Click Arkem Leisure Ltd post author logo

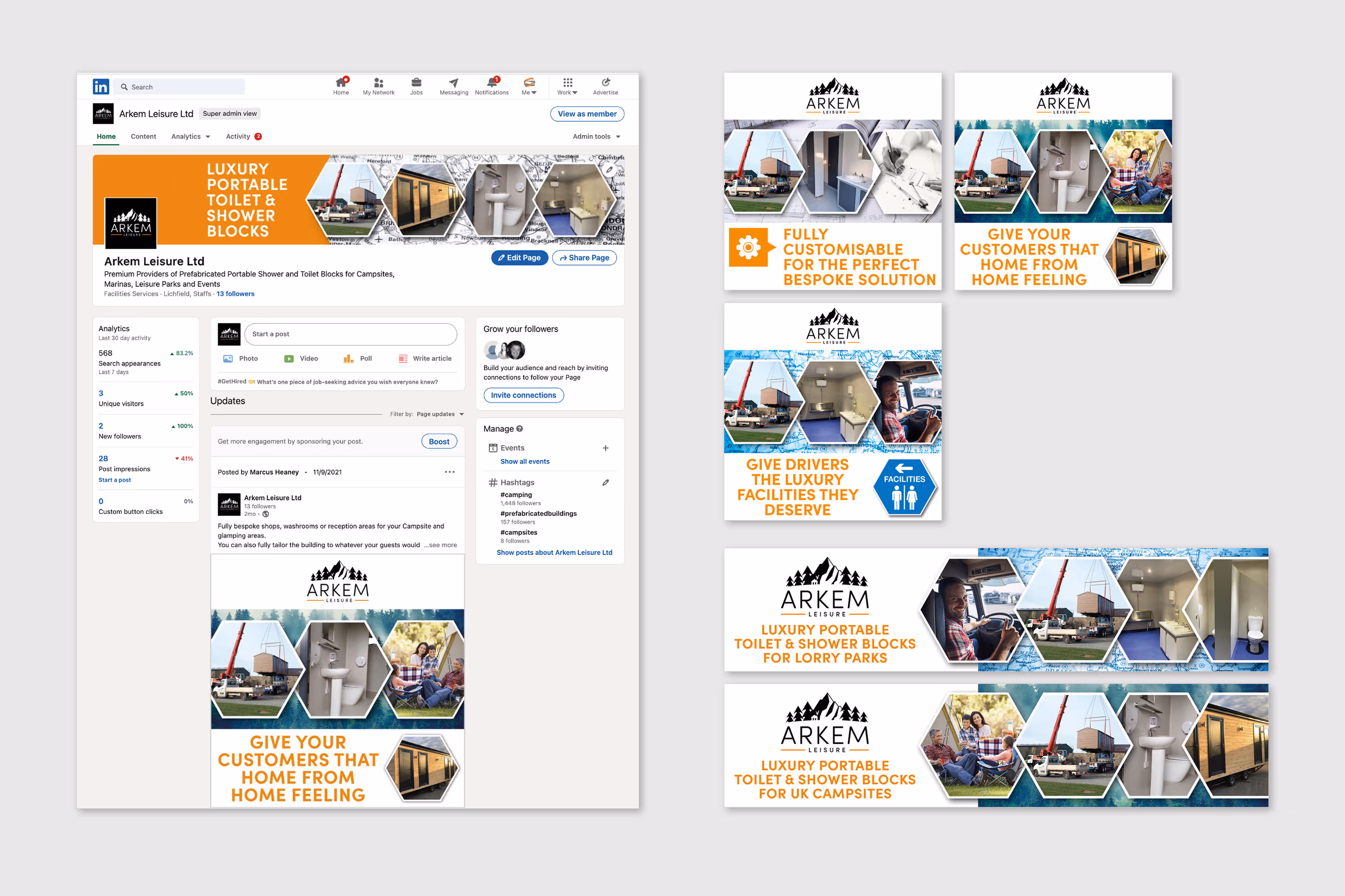point(229,505)
